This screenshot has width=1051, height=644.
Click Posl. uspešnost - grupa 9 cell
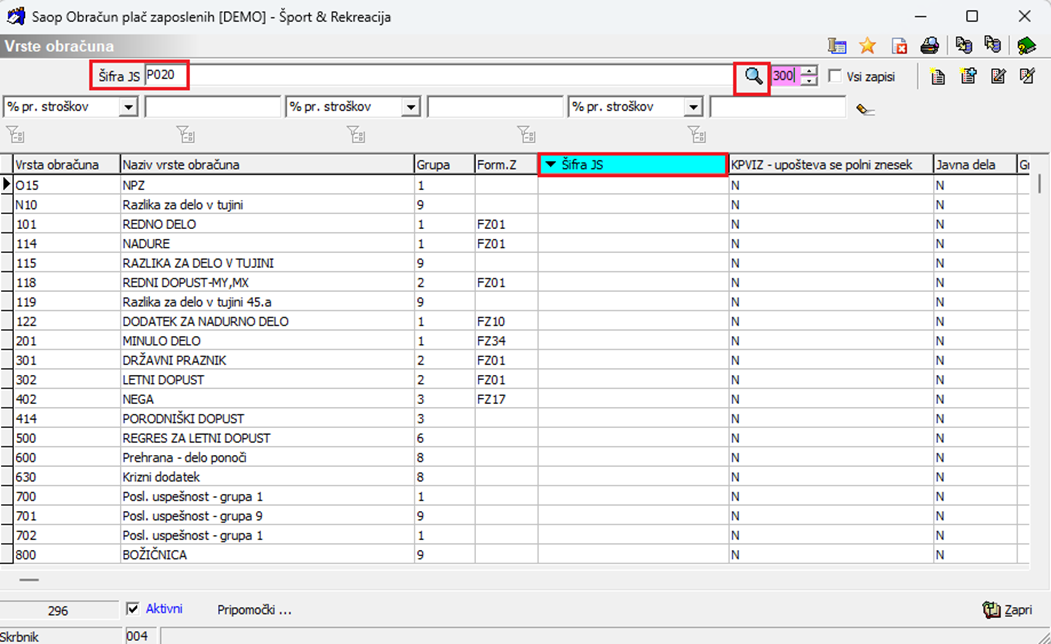pyautogui.click(x=267, y=515)
